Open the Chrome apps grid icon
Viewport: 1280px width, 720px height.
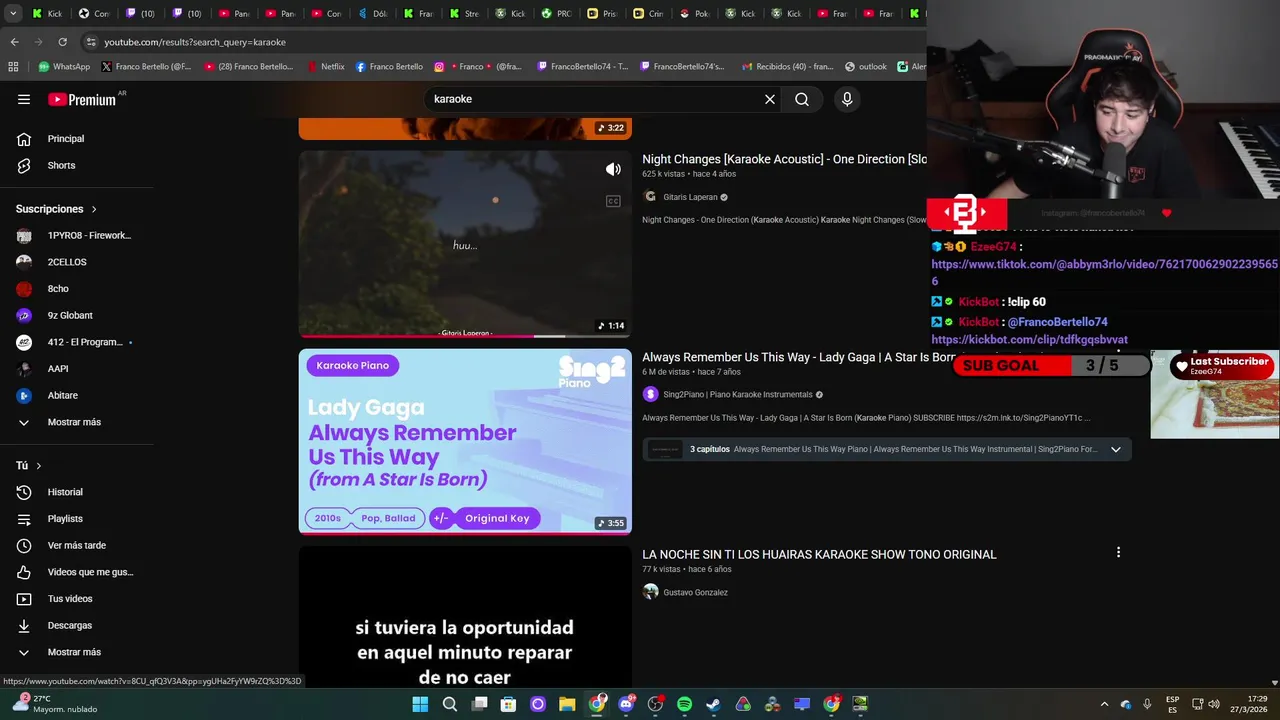pos(13,67)
